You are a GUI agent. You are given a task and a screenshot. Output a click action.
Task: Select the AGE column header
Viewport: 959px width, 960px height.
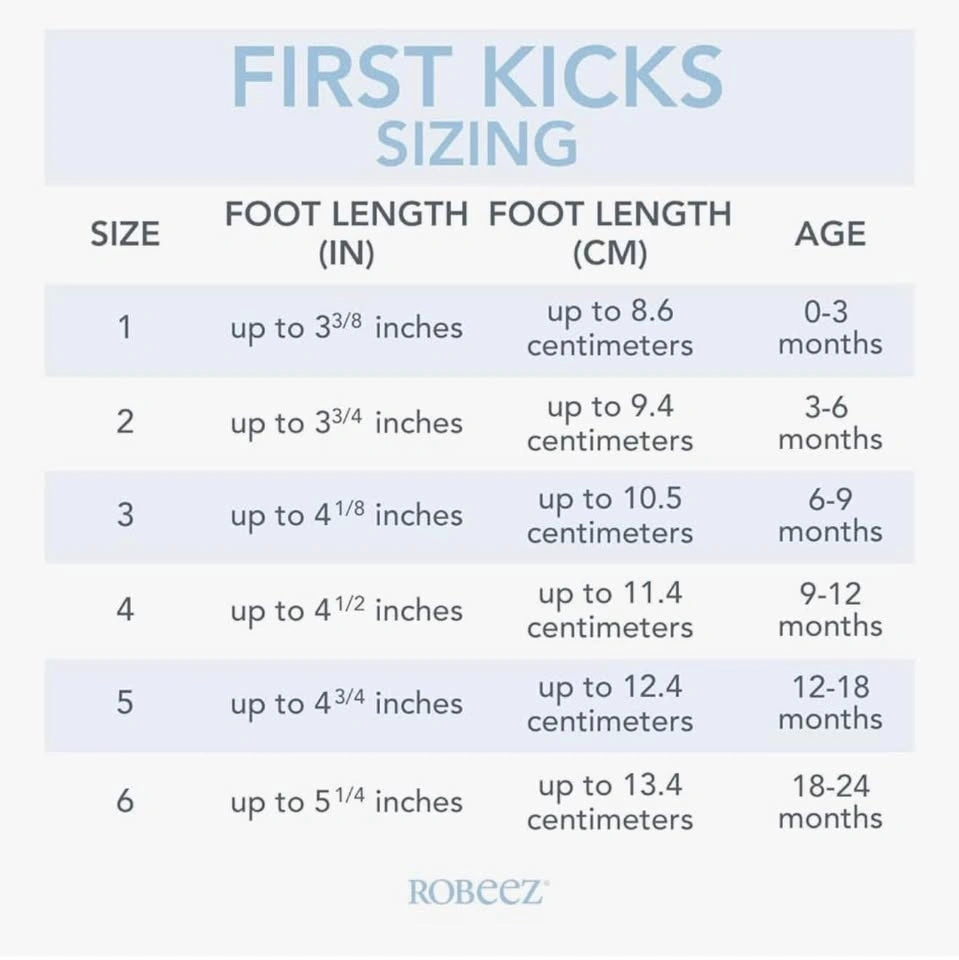830,234
